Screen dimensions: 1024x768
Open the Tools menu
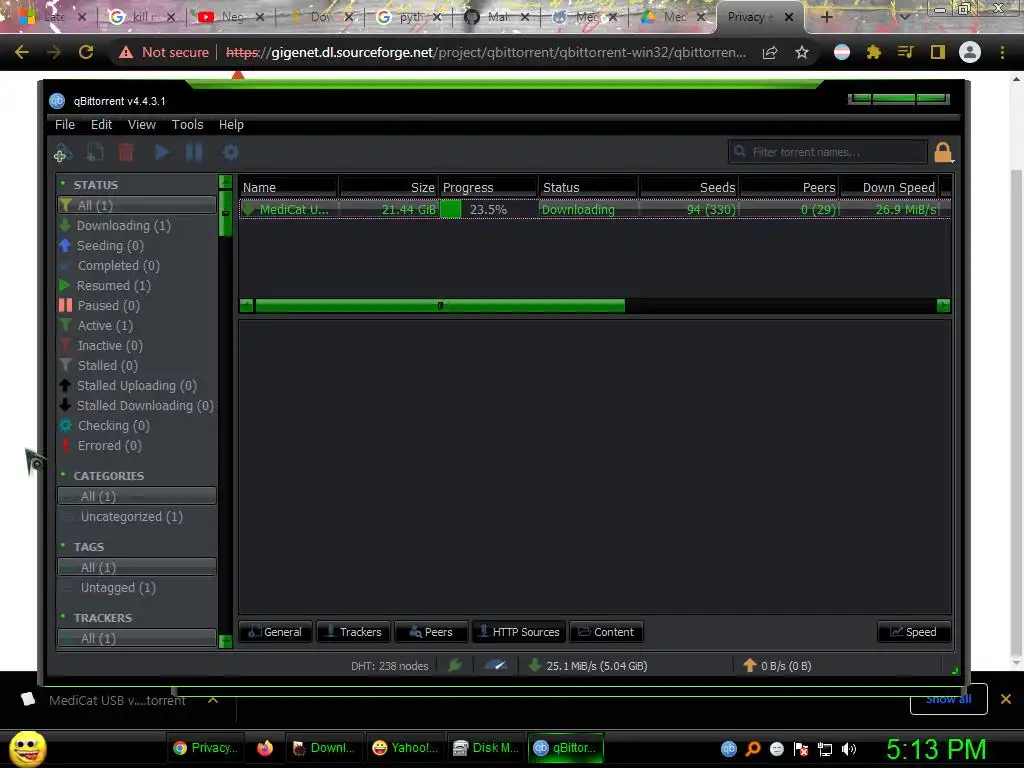pos(187,125)
